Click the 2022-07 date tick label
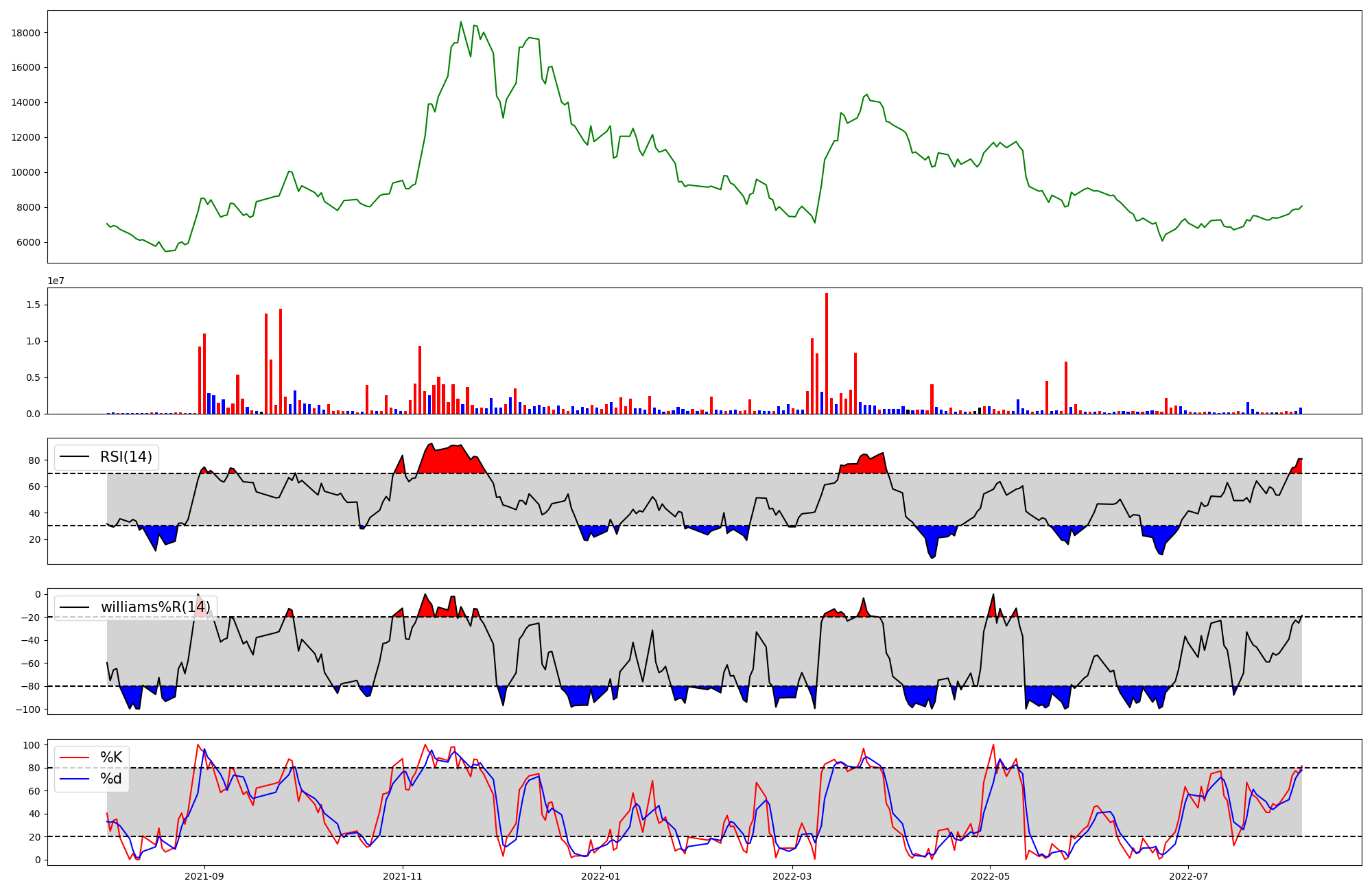 1188,876
